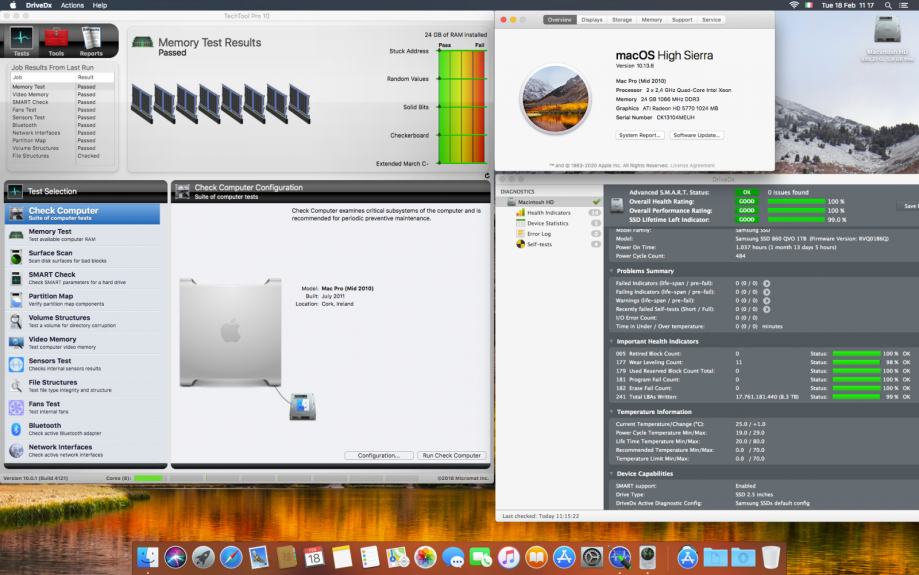The image size is (919, 575).
Task: Collapse the Important Health Indicators section
Action: click(612, 341)
